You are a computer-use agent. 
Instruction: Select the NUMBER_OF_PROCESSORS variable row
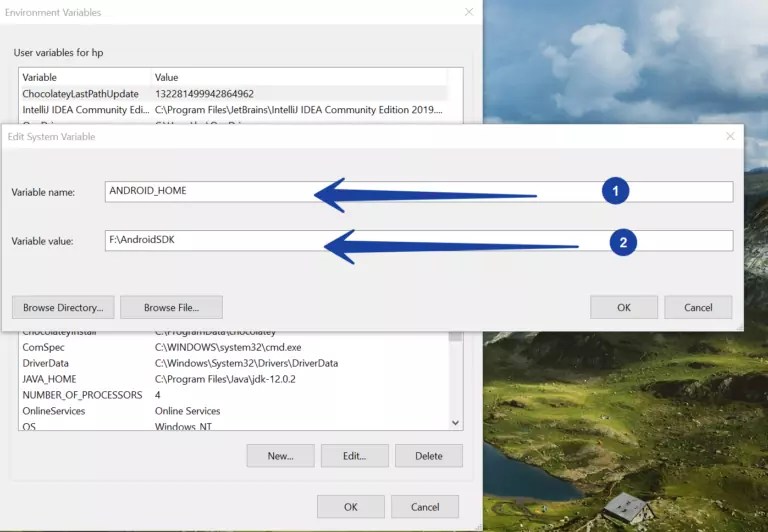click(x=234, y=395)
